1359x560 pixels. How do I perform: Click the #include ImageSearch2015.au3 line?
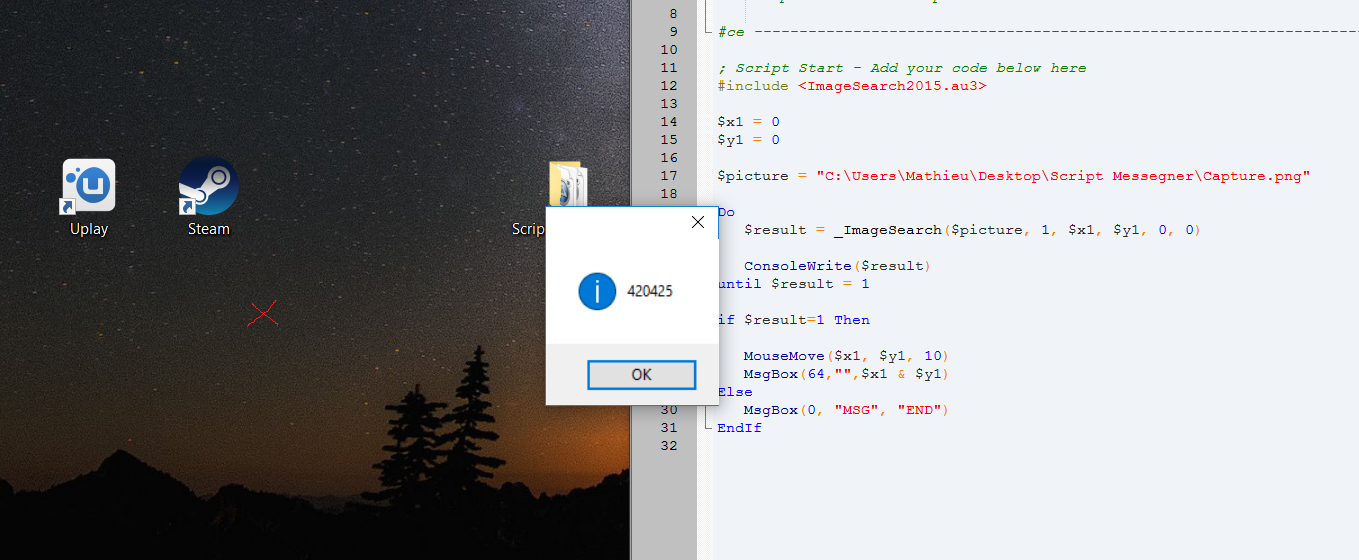[x=852, y=86]
